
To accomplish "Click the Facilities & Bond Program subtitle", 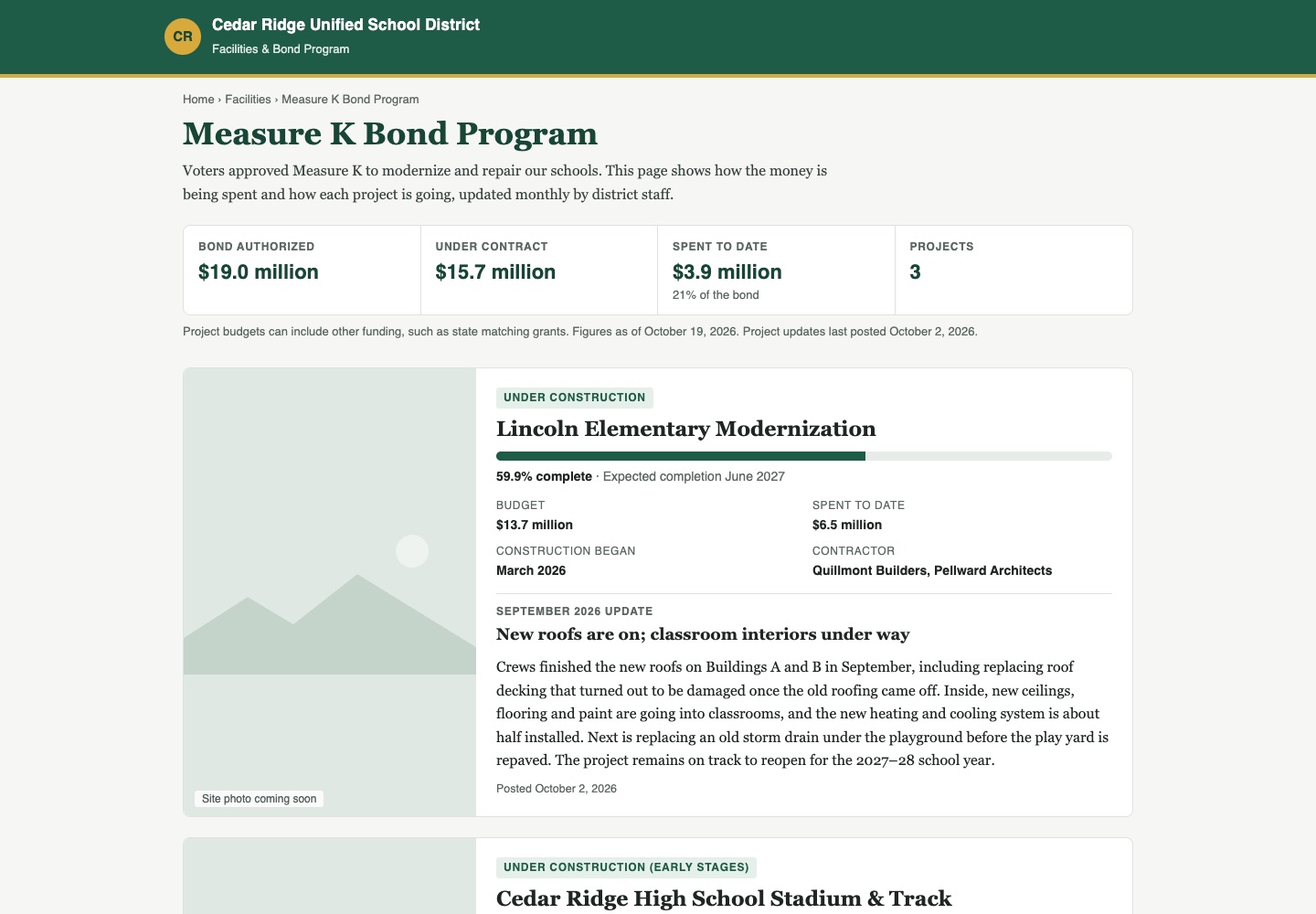I will (281, 49).
